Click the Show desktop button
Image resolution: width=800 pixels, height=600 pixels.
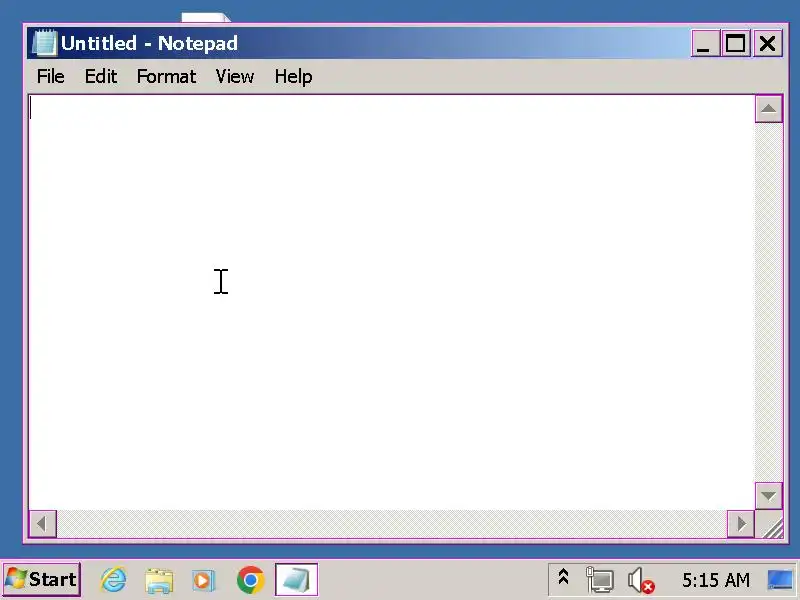781,580
